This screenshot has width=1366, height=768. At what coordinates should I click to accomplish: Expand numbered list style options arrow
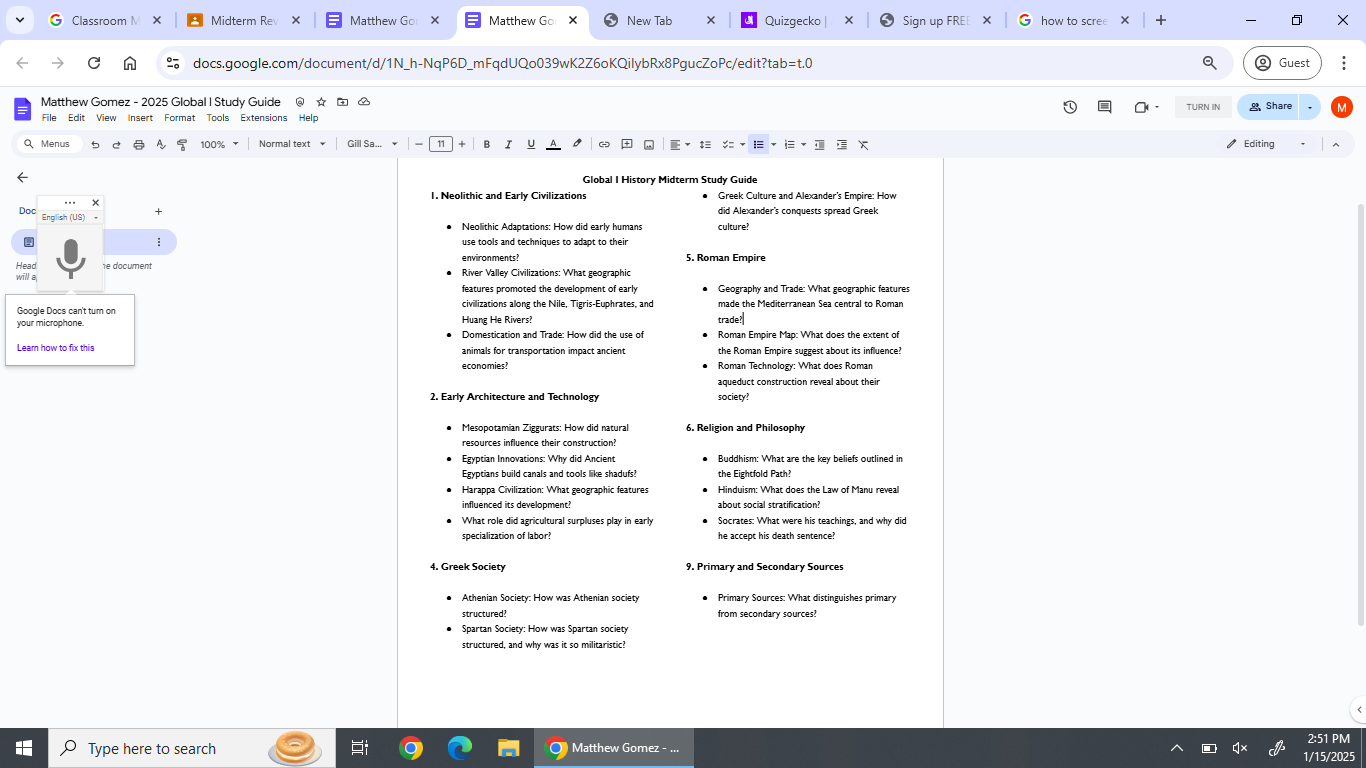coord(803,144)
